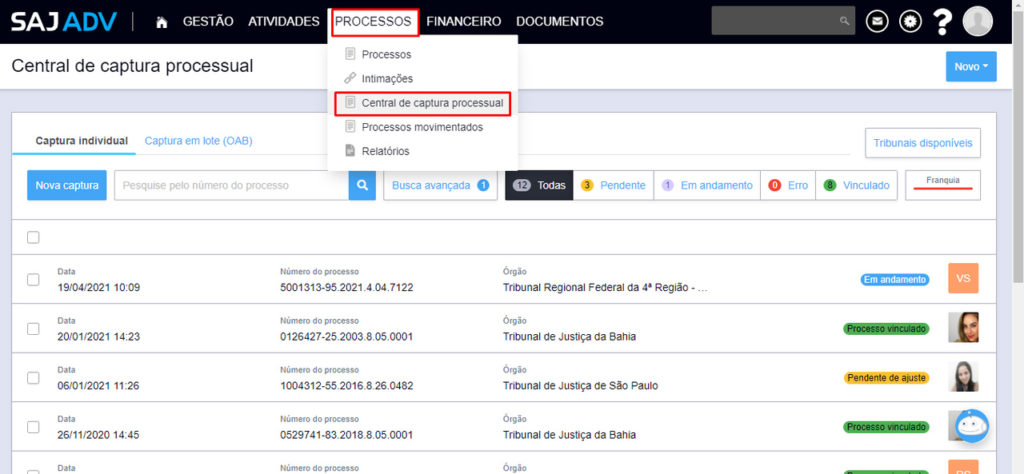Click avatar on the 20/01/2021 row
Screen dimensions: 1024x474
[963, 328]
